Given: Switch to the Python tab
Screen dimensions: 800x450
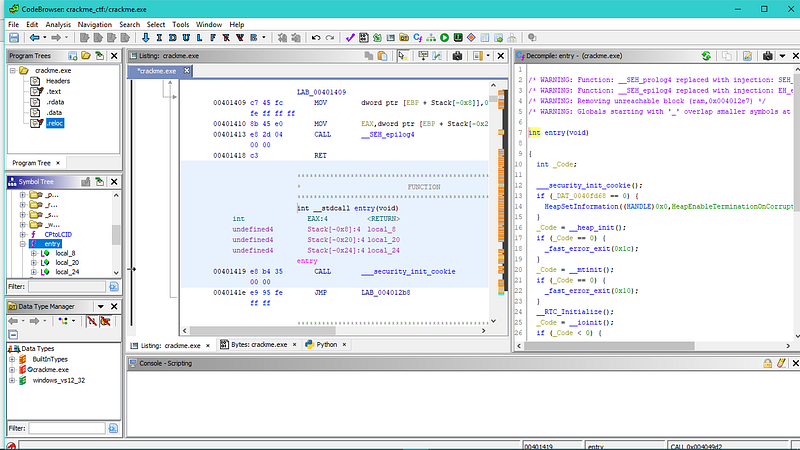Looking at the screenshot, I should [x=327, y=344].
